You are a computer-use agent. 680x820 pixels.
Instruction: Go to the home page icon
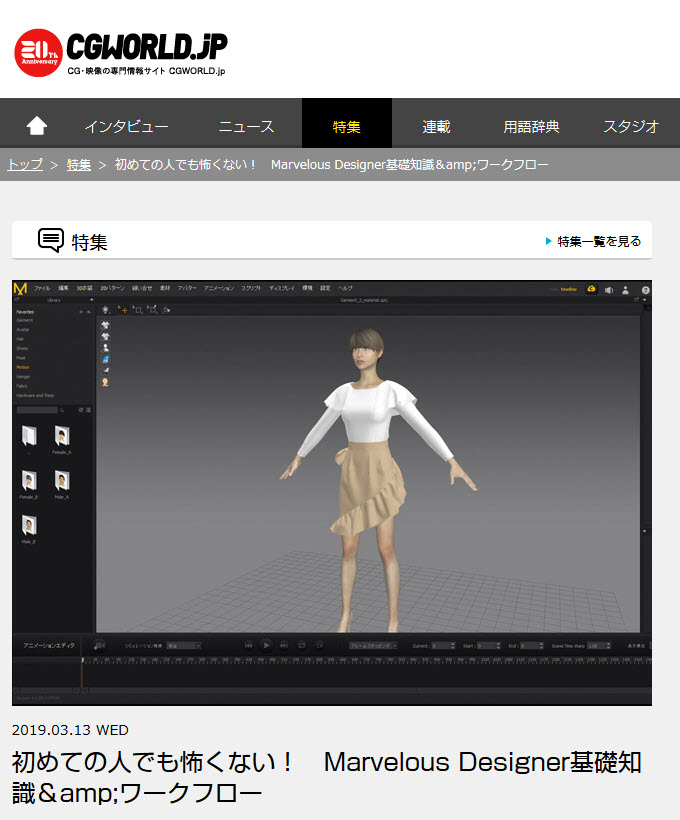point(37,126)
